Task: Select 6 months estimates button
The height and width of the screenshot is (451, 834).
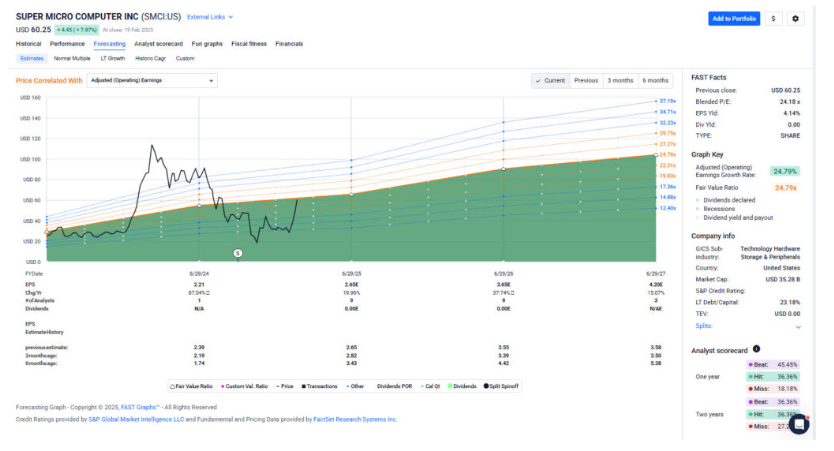Action: 655,80
